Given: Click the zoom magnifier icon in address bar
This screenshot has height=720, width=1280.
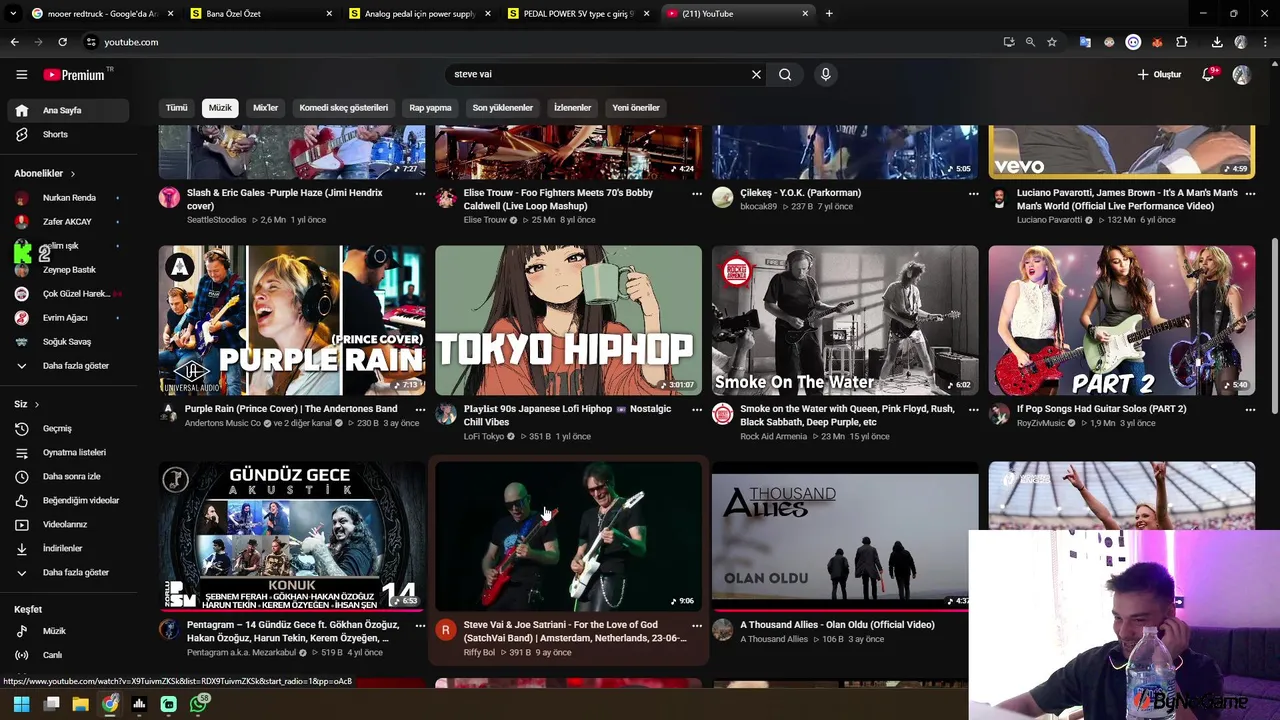Looking at the screenshot, I should click(1030, 42).
